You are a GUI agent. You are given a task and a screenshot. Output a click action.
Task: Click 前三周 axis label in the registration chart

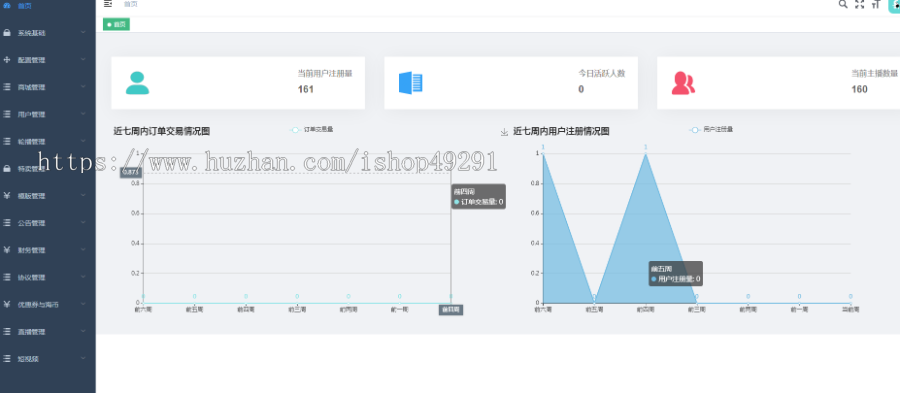tap(696, 310)
